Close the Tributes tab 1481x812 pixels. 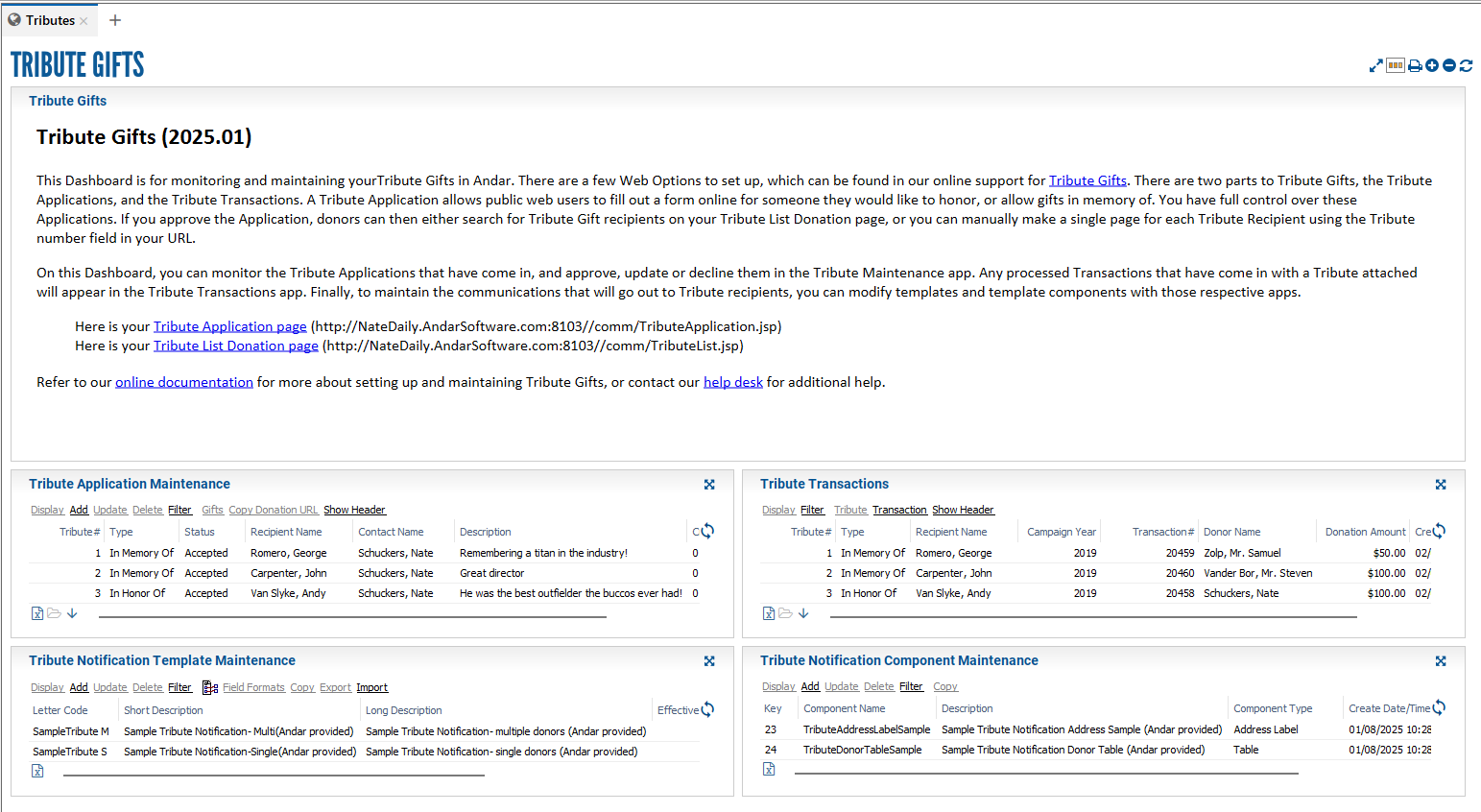click(84, 21)
